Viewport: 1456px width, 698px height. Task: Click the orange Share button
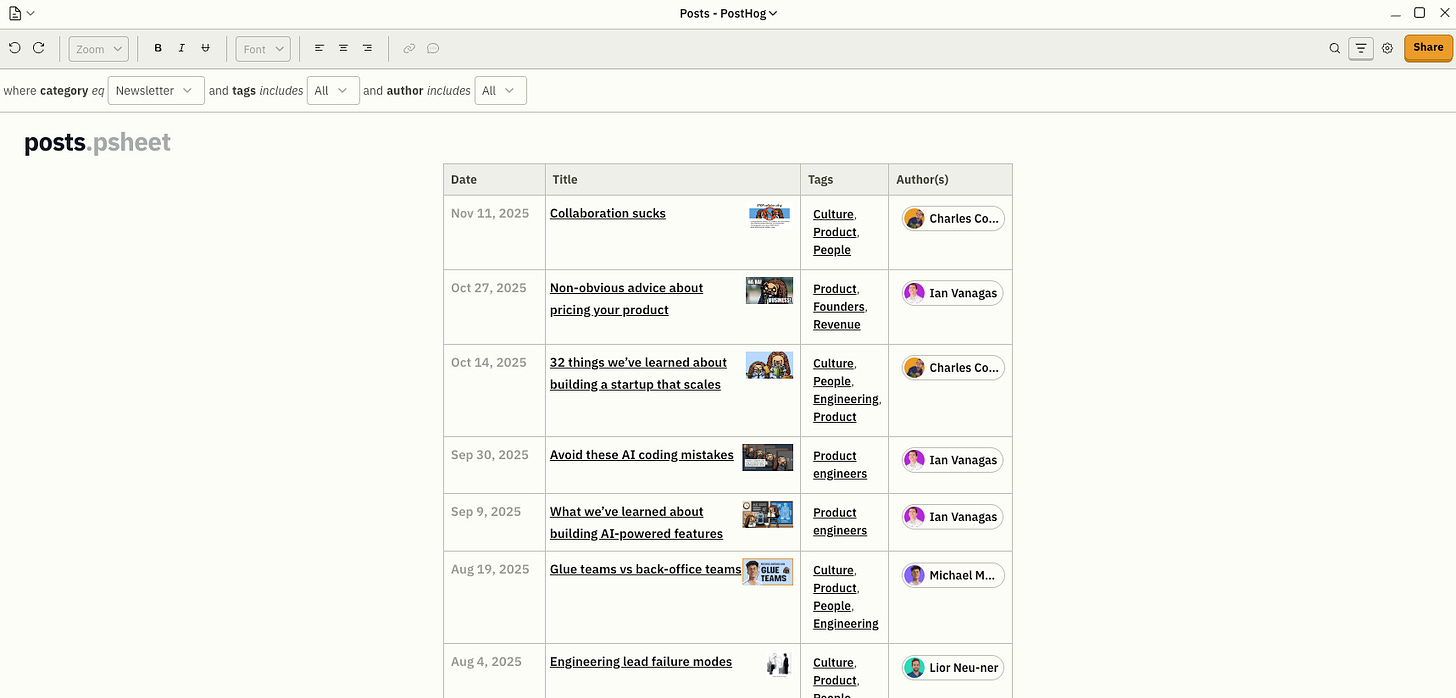tap(1428, 48)
